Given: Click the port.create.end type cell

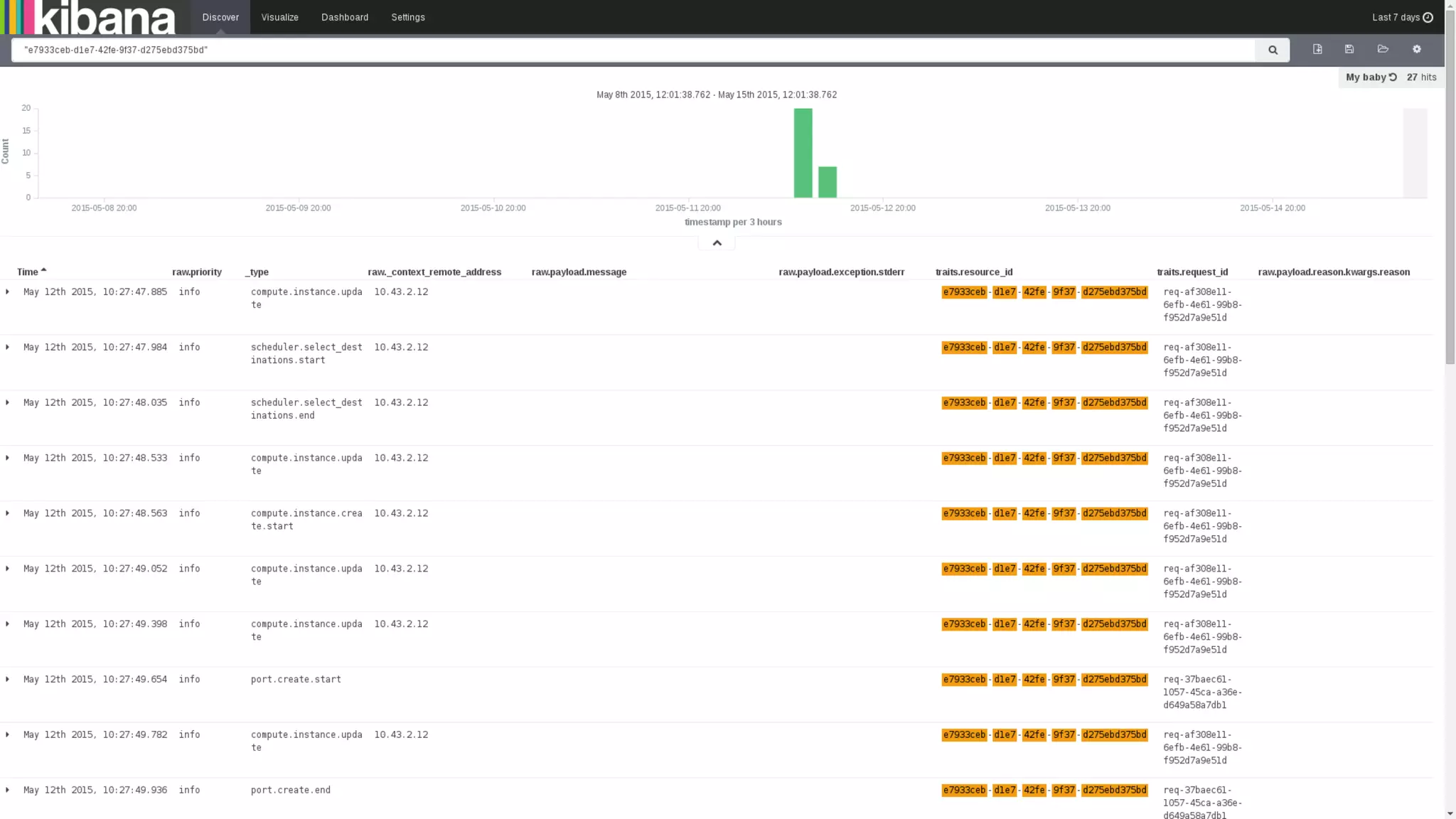Looking at the screenshot, I should click(x=291, y=790).
